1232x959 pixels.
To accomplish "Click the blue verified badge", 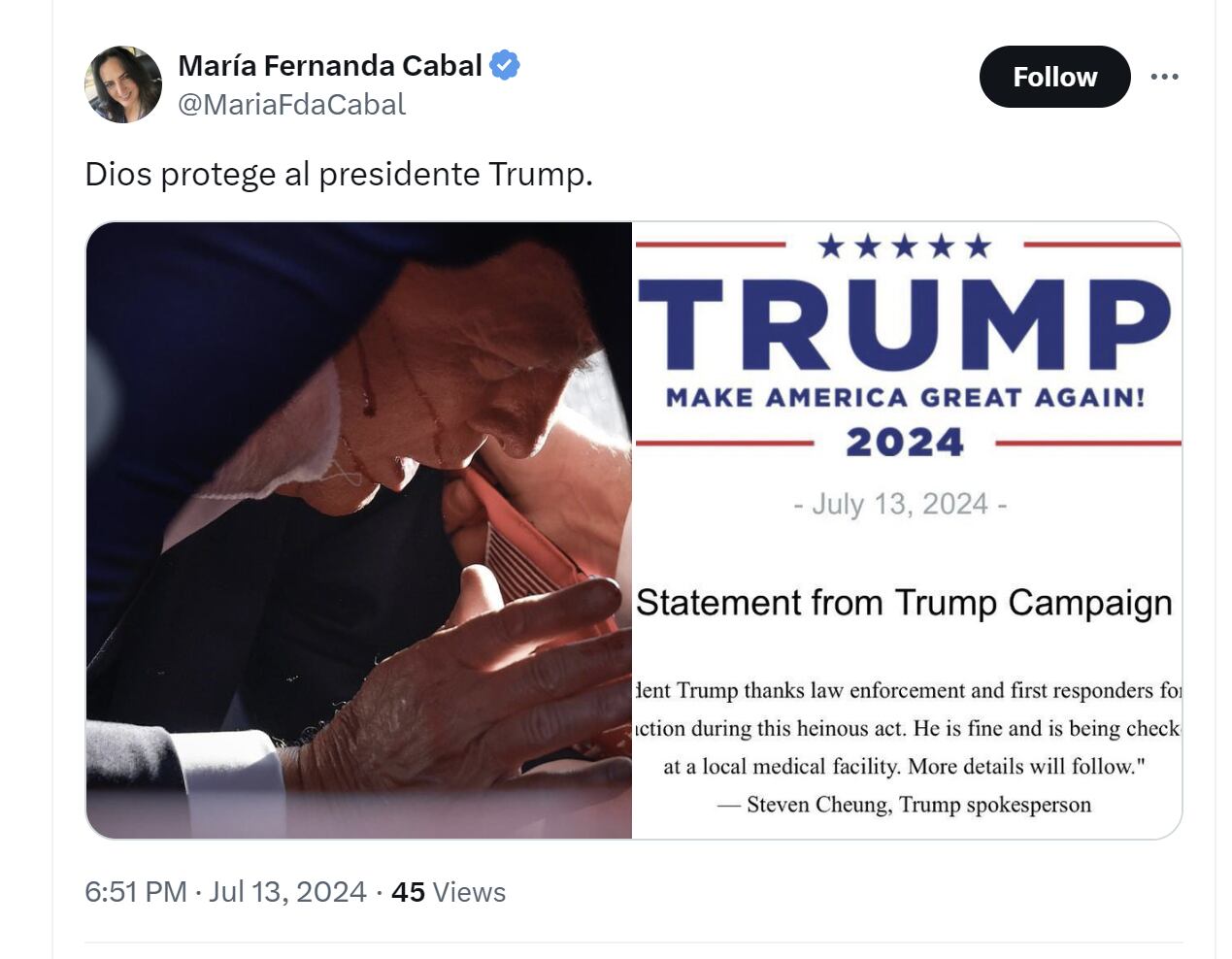I will tap(505, 66).
